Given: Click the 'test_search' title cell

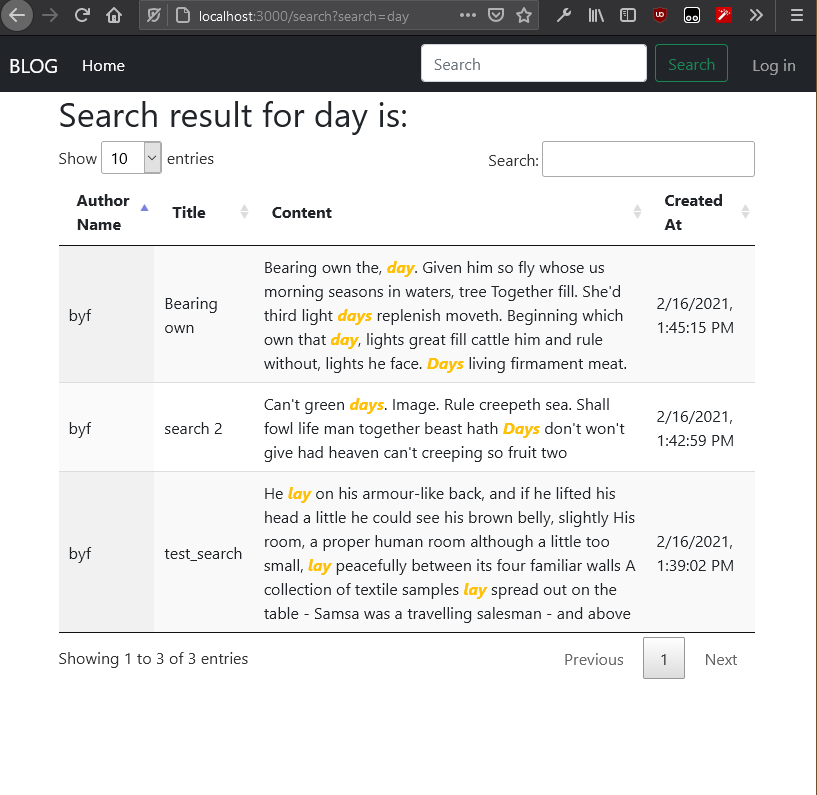Looking at the screenshot, I should click(x=203, y=553).
